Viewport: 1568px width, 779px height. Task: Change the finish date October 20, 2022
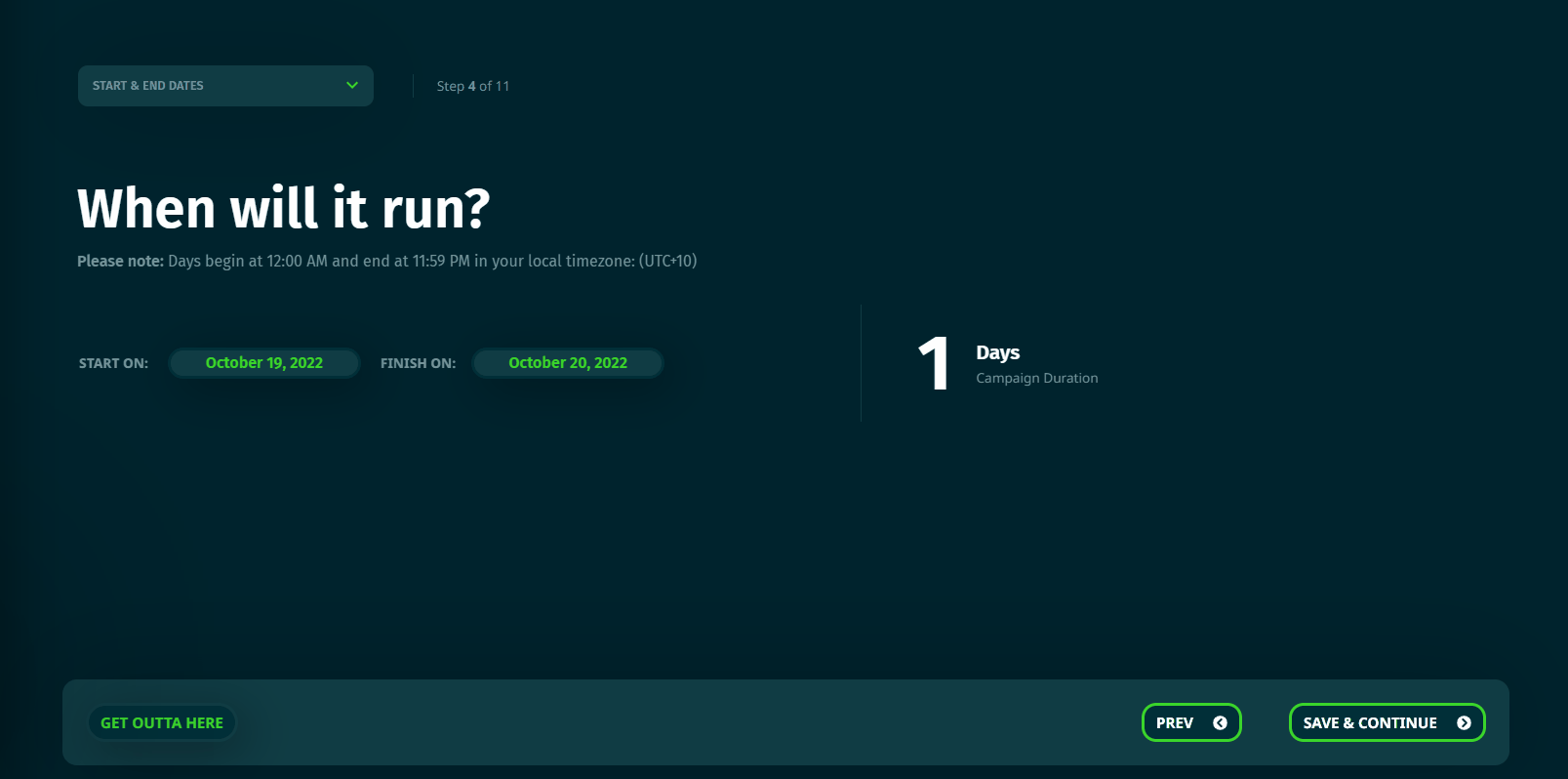pyautogui.click(x=568, y=363)
